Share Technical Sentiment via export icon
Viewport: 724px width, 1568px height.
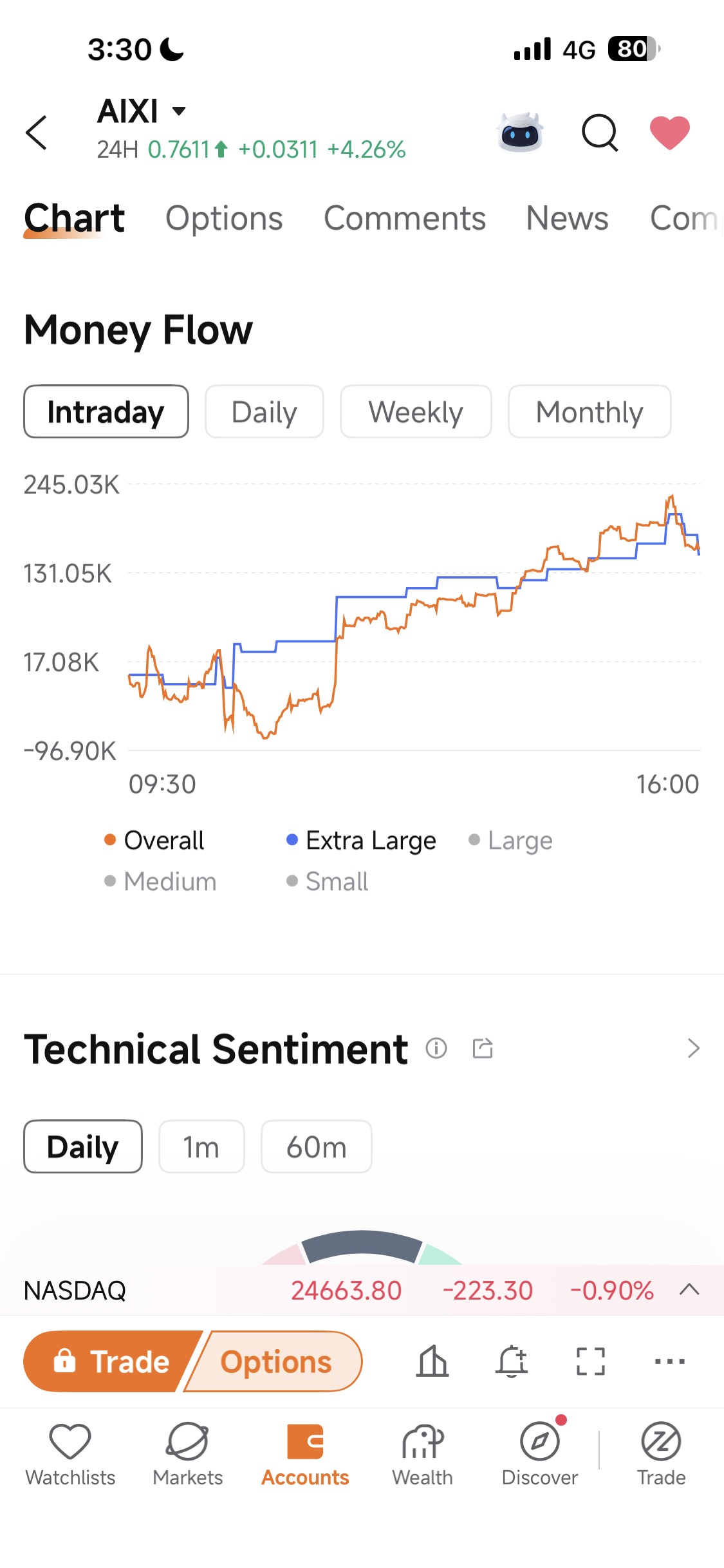[483, 1049]
